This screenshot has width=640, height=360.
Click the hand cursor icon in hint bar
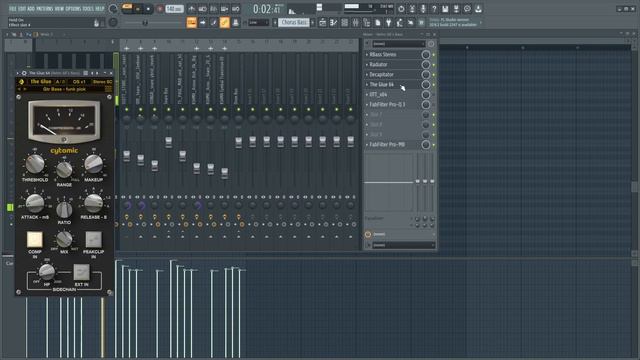click(x=97, y=23)
